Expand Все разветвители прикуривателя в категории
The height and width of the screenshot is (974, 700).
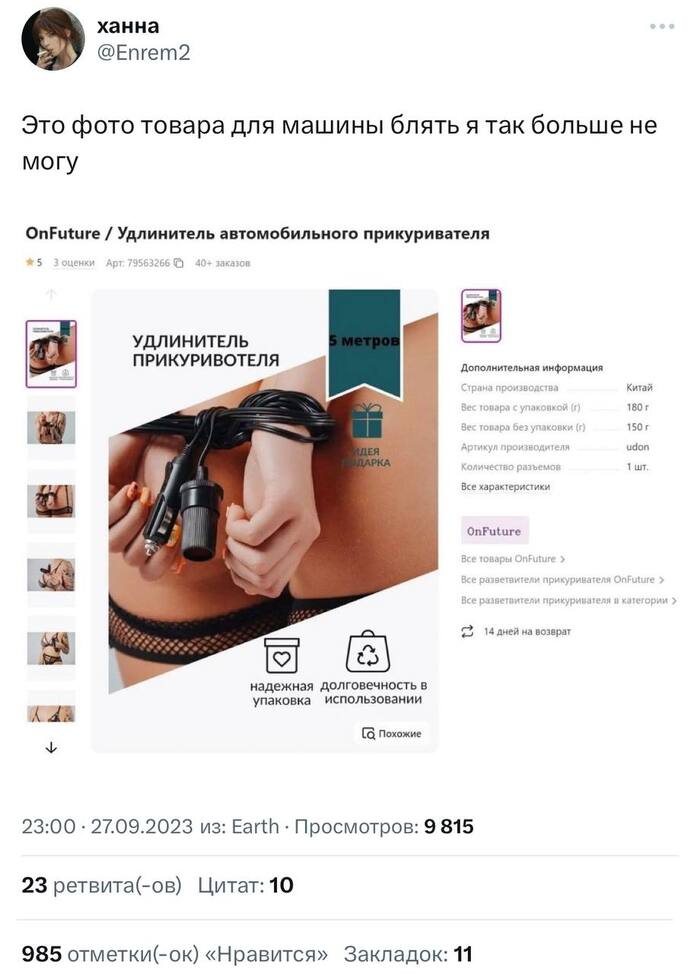pos(568,601)
